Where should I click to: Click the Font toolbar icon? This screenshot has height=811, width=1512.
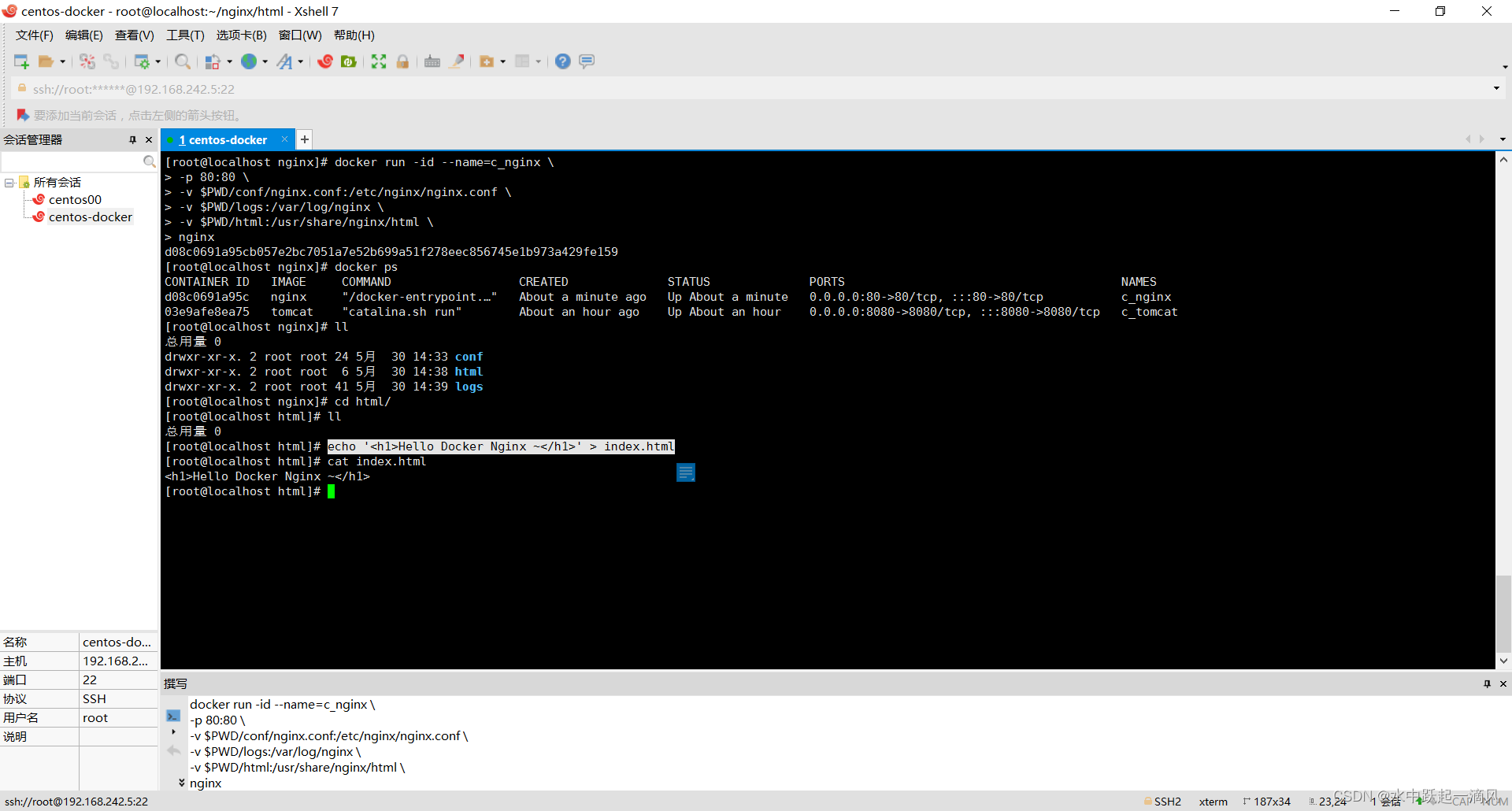(x=284, y=61)
